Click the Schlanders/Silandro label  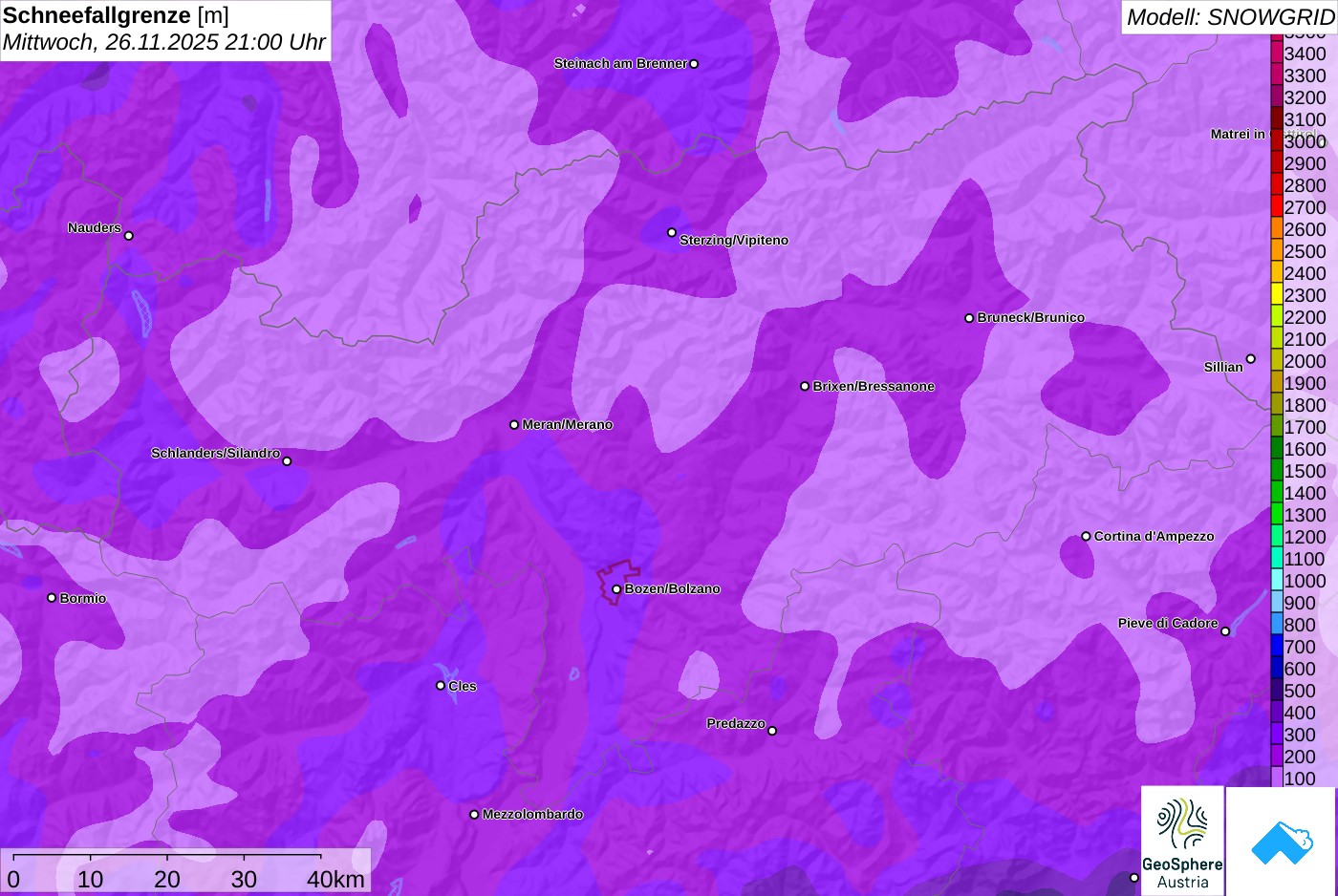tap(215, 453)
